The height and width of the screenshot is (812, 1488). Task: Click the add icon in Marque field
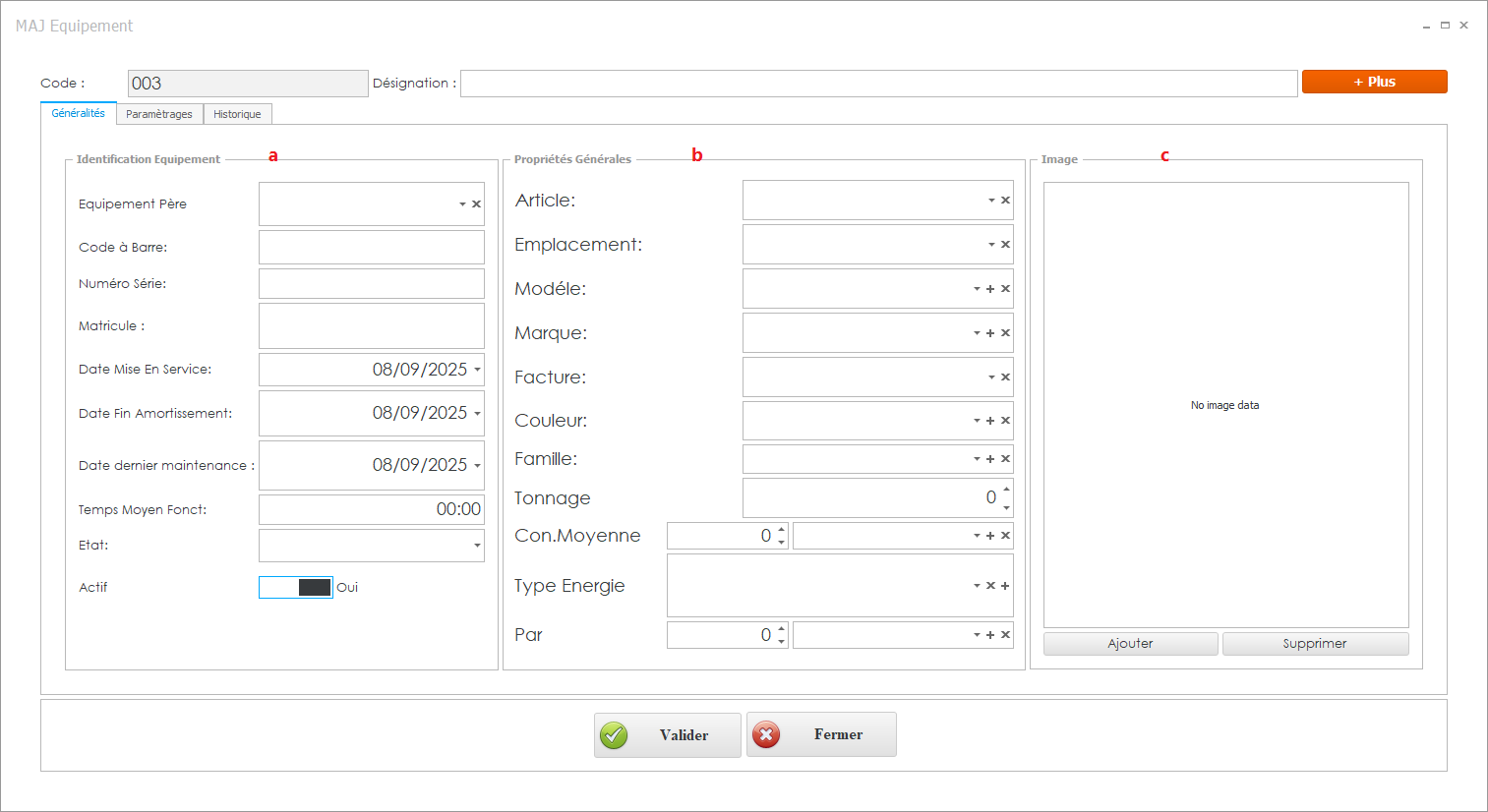pyautogui.click(x=990, y=333)
